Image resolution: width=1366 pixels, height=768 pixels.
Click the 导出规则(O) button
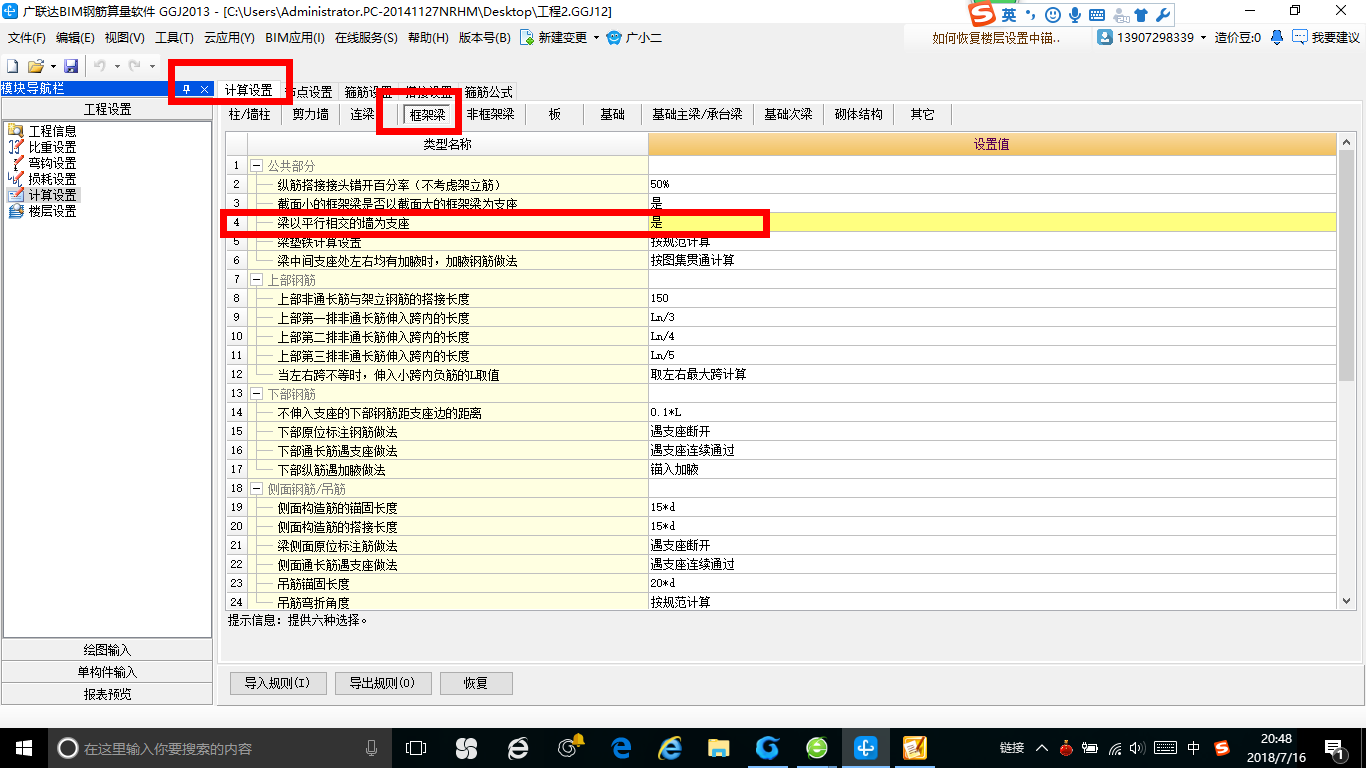(383, 684)
